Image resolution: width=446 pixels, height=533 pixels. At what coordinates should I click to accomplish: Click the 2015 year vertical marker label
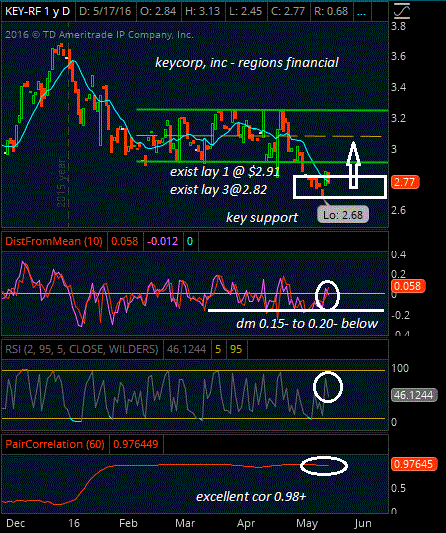(61, 183)
